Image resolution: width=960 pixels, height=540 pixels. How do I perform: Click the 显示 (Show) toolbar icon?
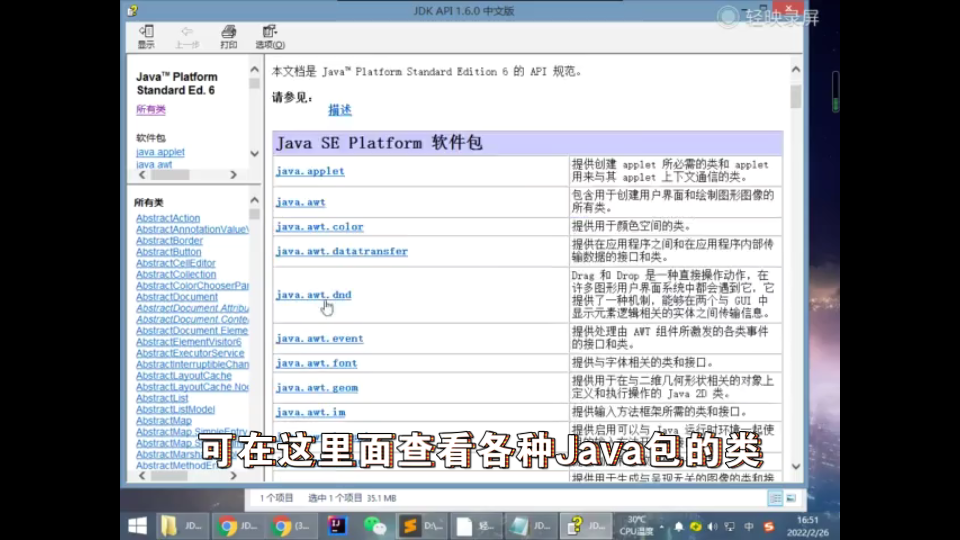pos(146,37)
